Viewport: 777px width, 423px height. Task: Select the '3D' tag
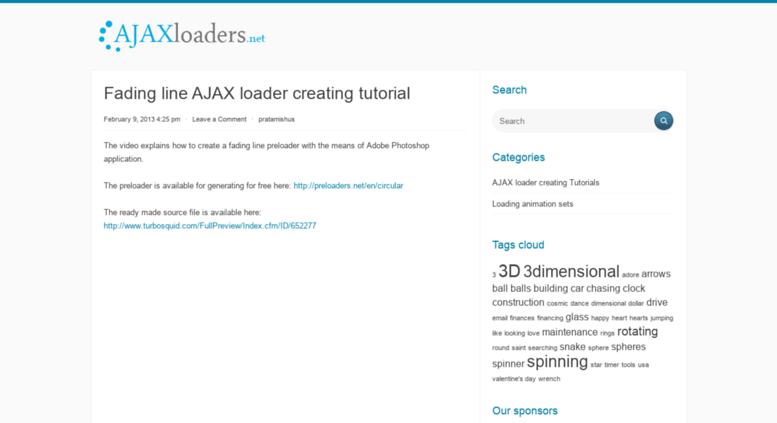[509, 271]
